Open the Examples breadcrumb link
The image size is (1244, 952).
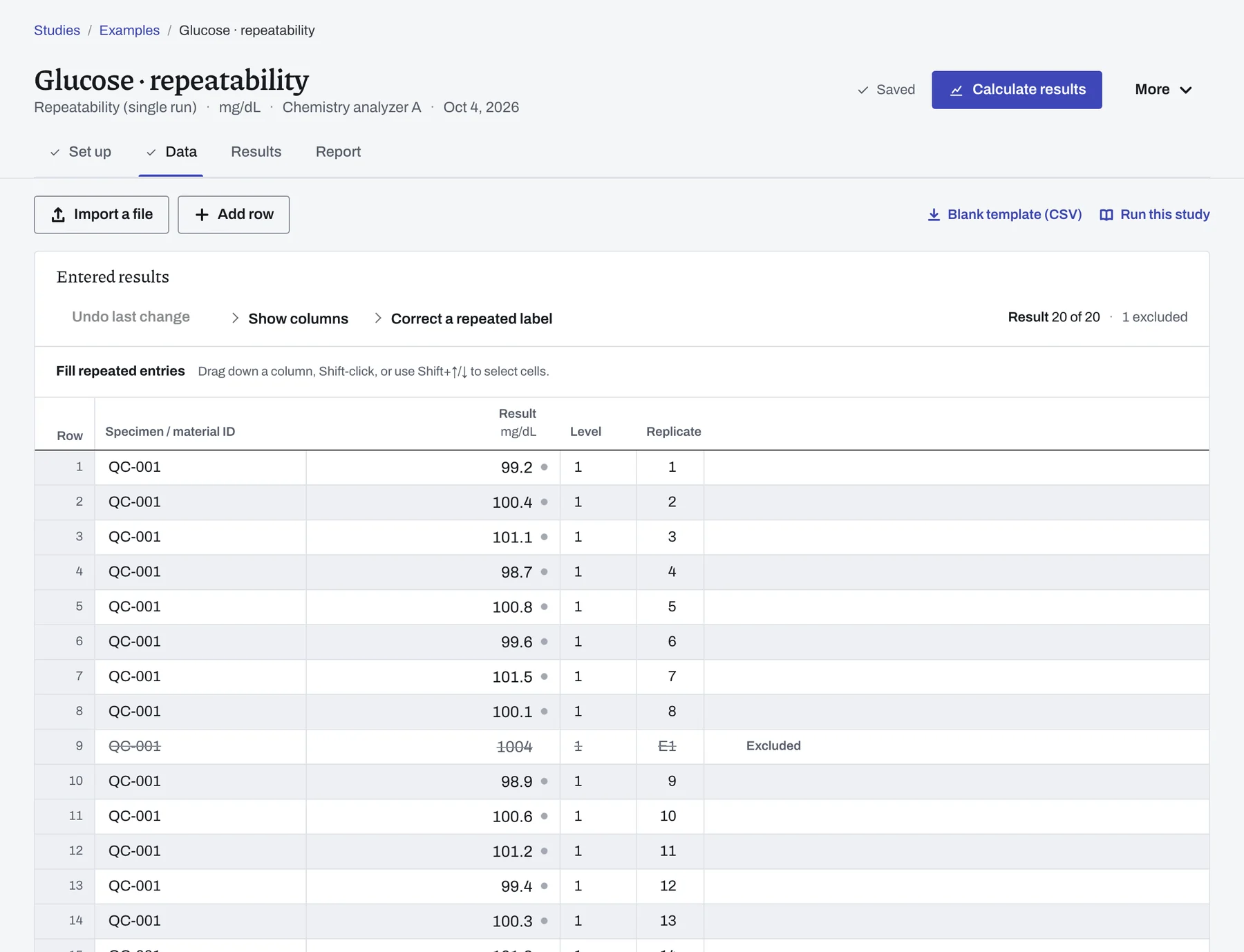pyautogui.click(x=129, y=30)
